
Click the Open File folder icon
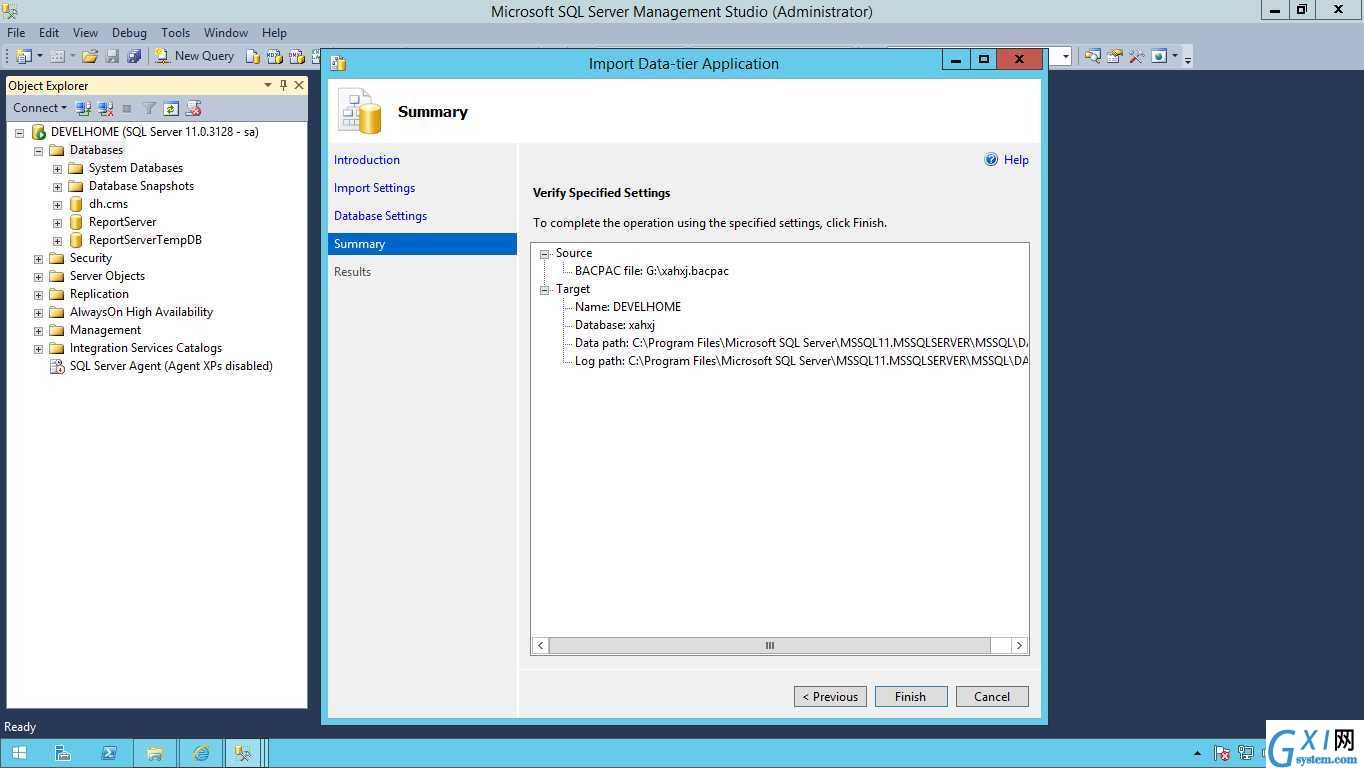(x=90, y=56)
